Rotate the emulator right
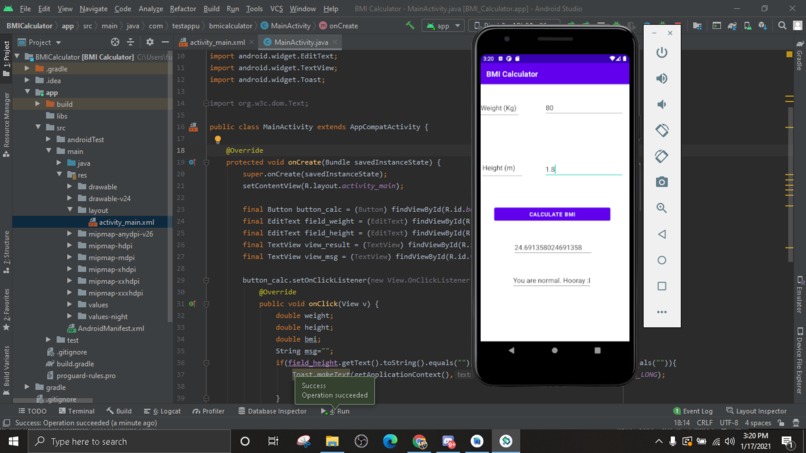Image resolution: width=806 pixels, height=453 pixels. [662, 156]
